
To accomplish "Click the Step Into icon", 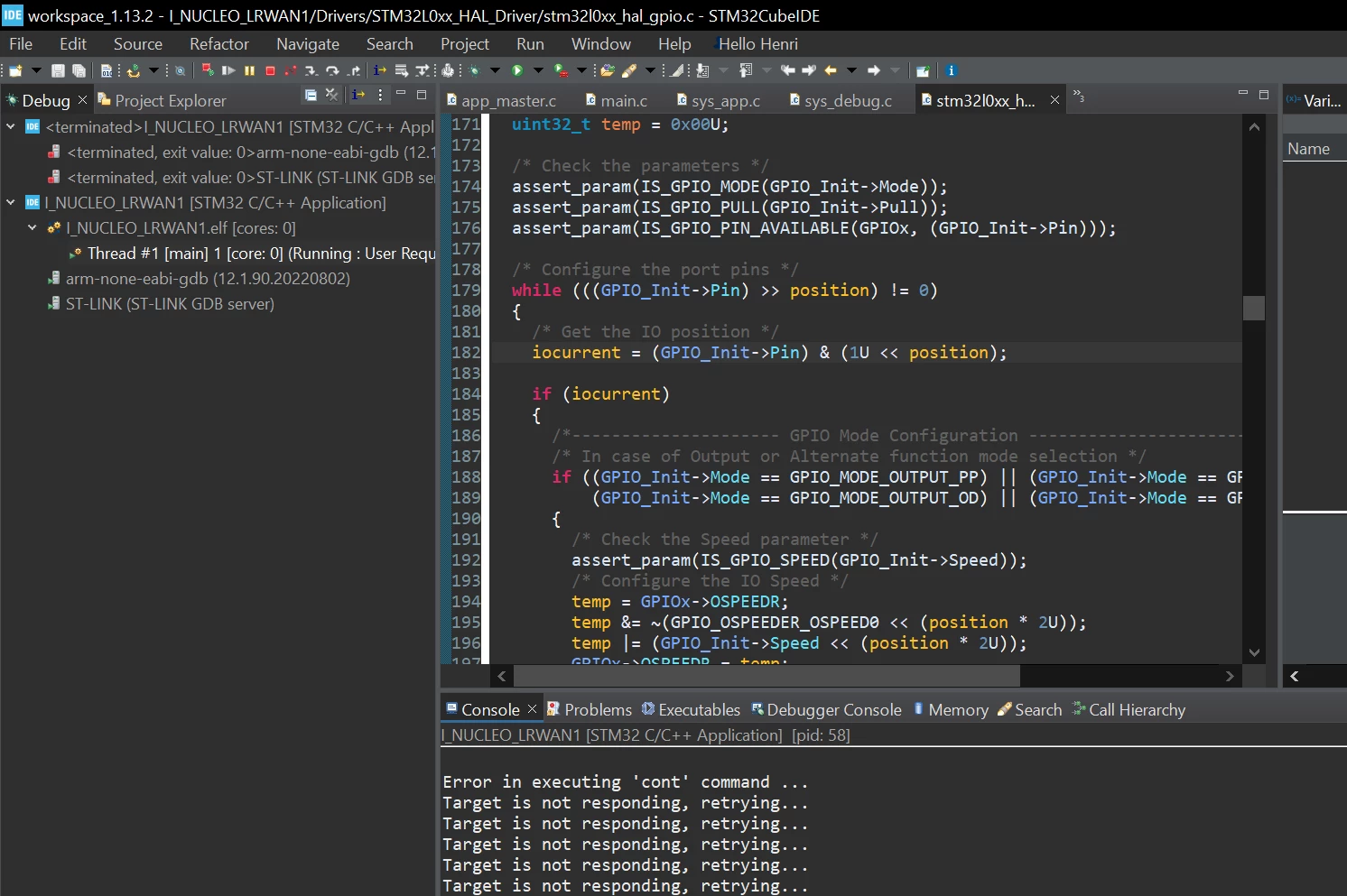I will (x=311, y=70).
